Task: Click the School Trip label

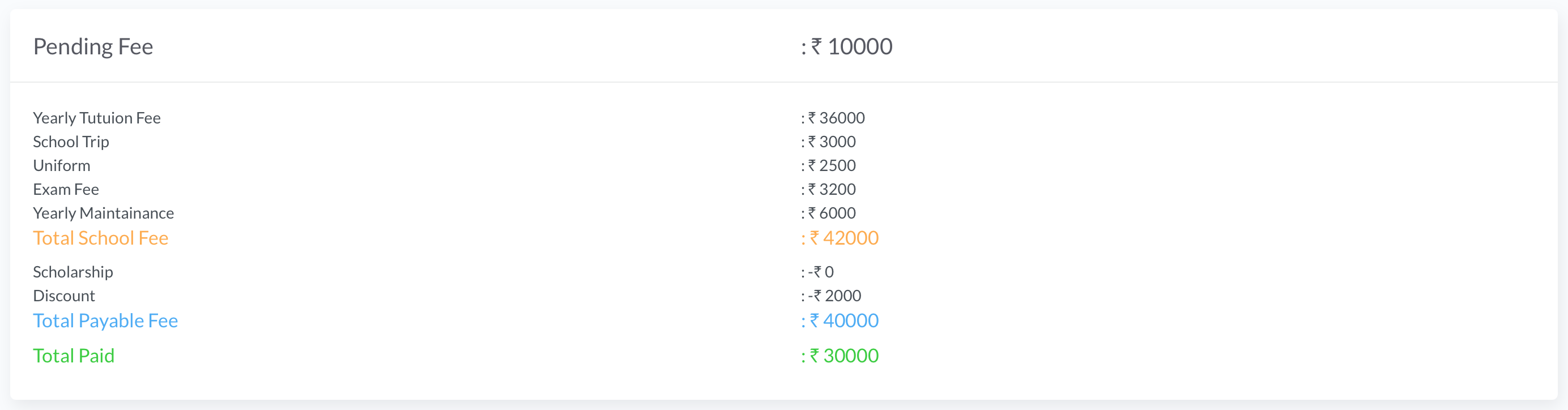Action: (71, 142)
